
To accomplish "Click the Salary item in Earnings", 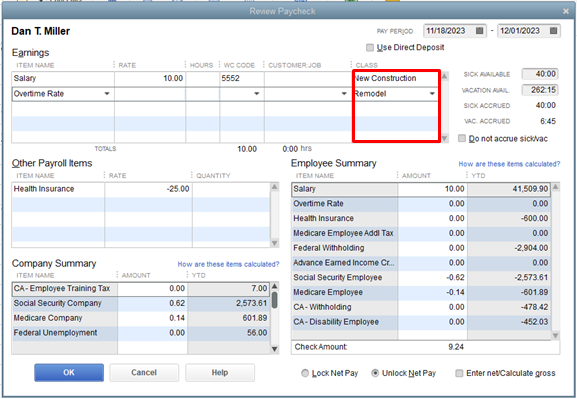I will [x=63, y=78].
